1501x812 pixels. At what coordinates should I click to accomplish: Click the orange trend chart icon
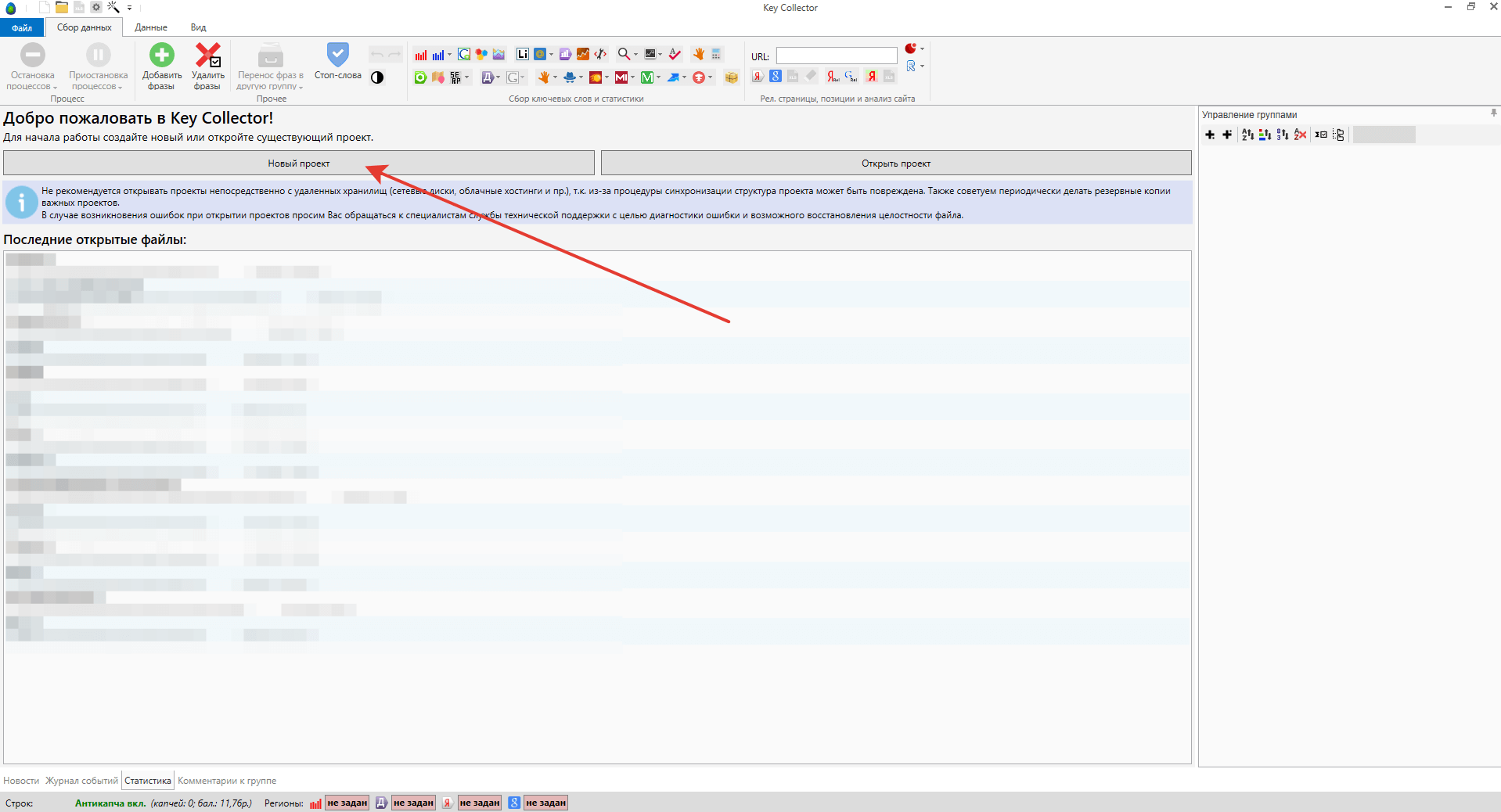tap(583, 54)
